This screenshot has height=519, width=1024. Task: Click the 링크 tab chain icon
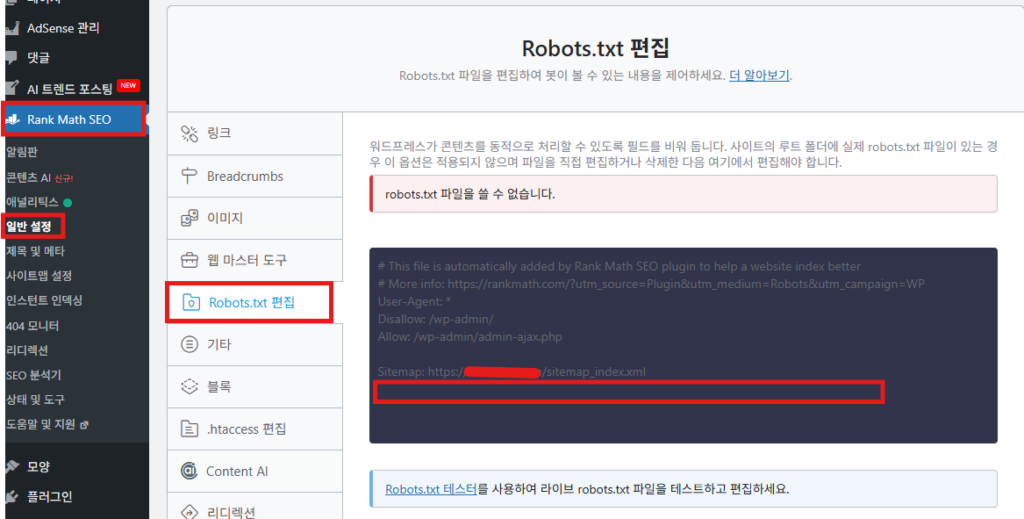click(189, 133)
